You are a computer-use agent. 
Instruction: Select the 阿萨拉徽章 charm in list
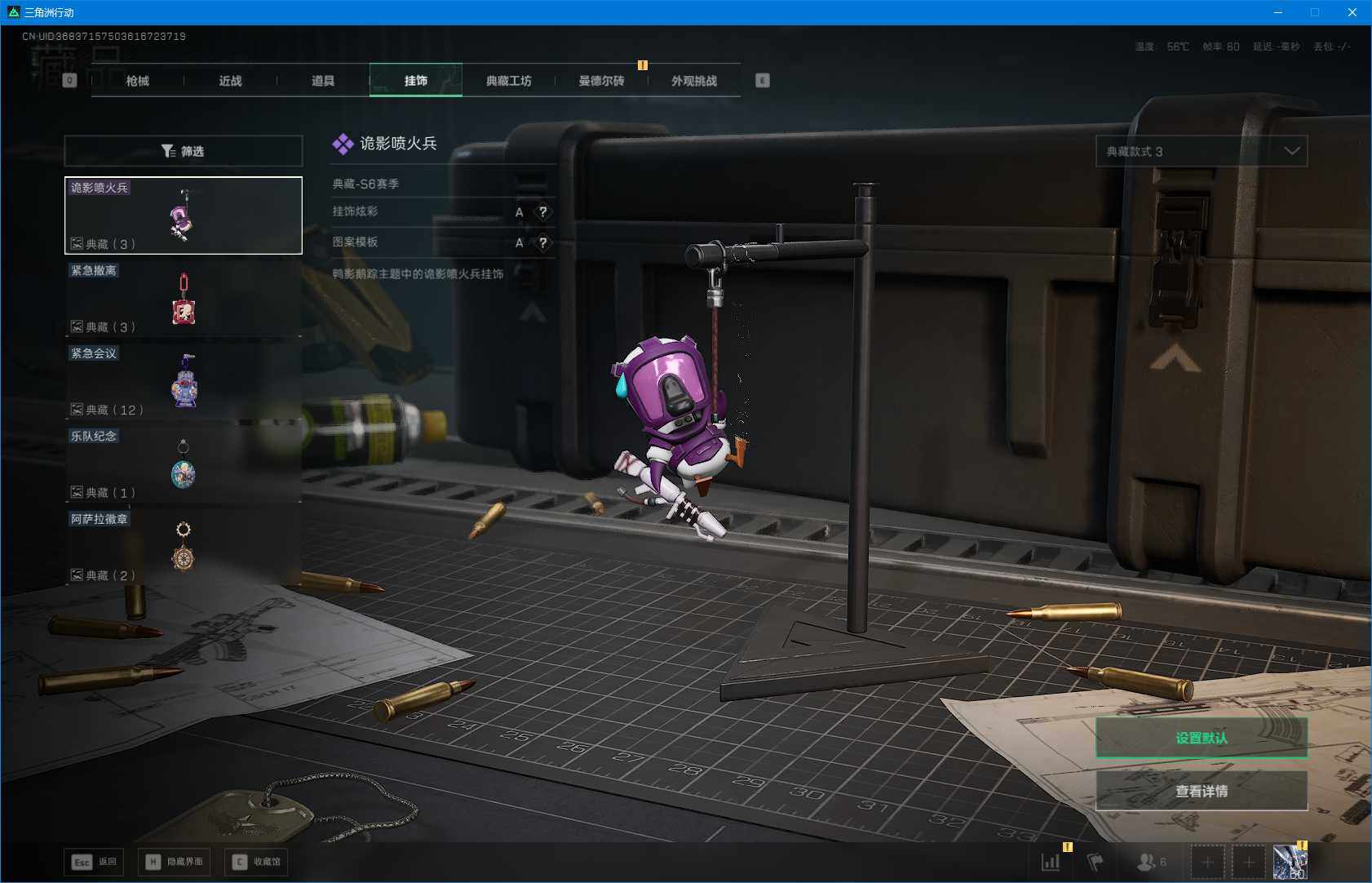coord(184,546)
